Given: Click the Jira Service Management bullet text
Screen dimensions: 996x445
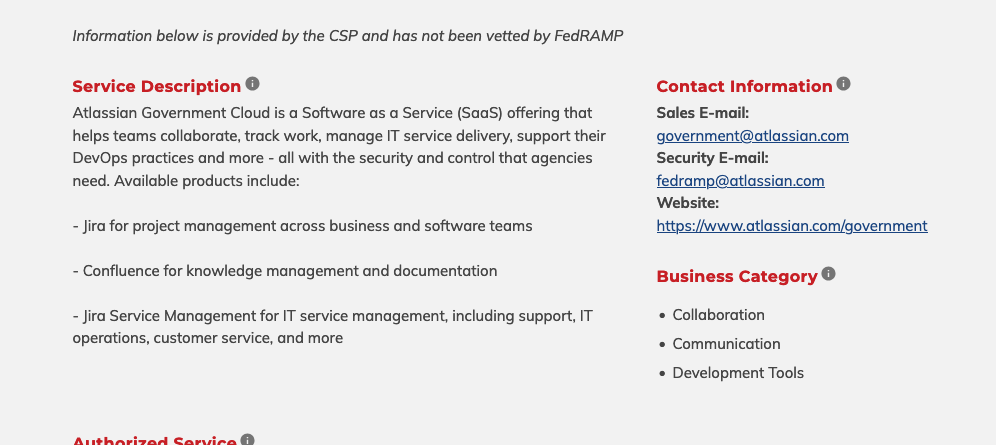Looking at the screenshot, I should pyautogui.click(x=333, y=327).
